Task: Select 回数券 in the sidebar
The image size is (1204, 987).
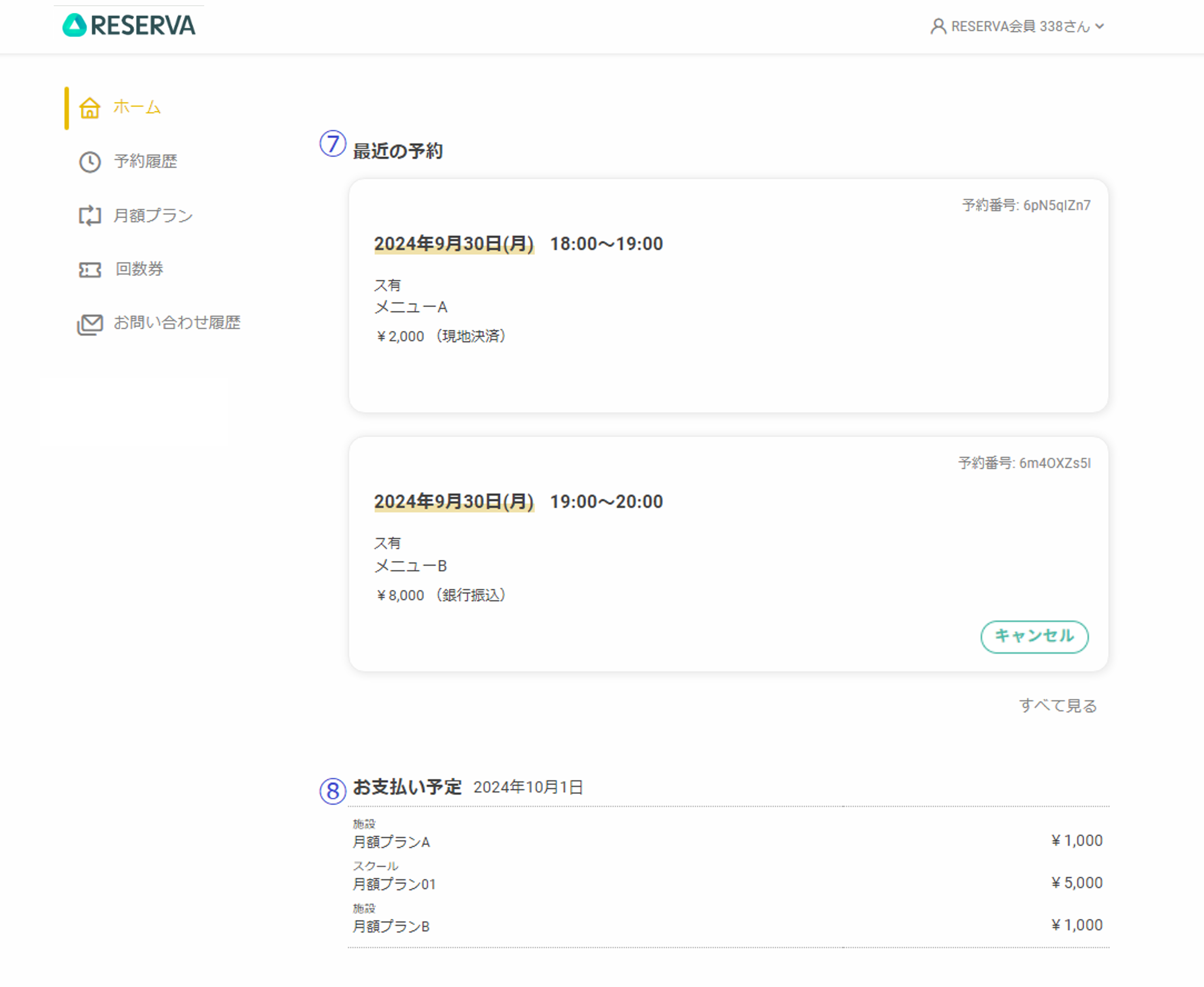Action: 139,269
